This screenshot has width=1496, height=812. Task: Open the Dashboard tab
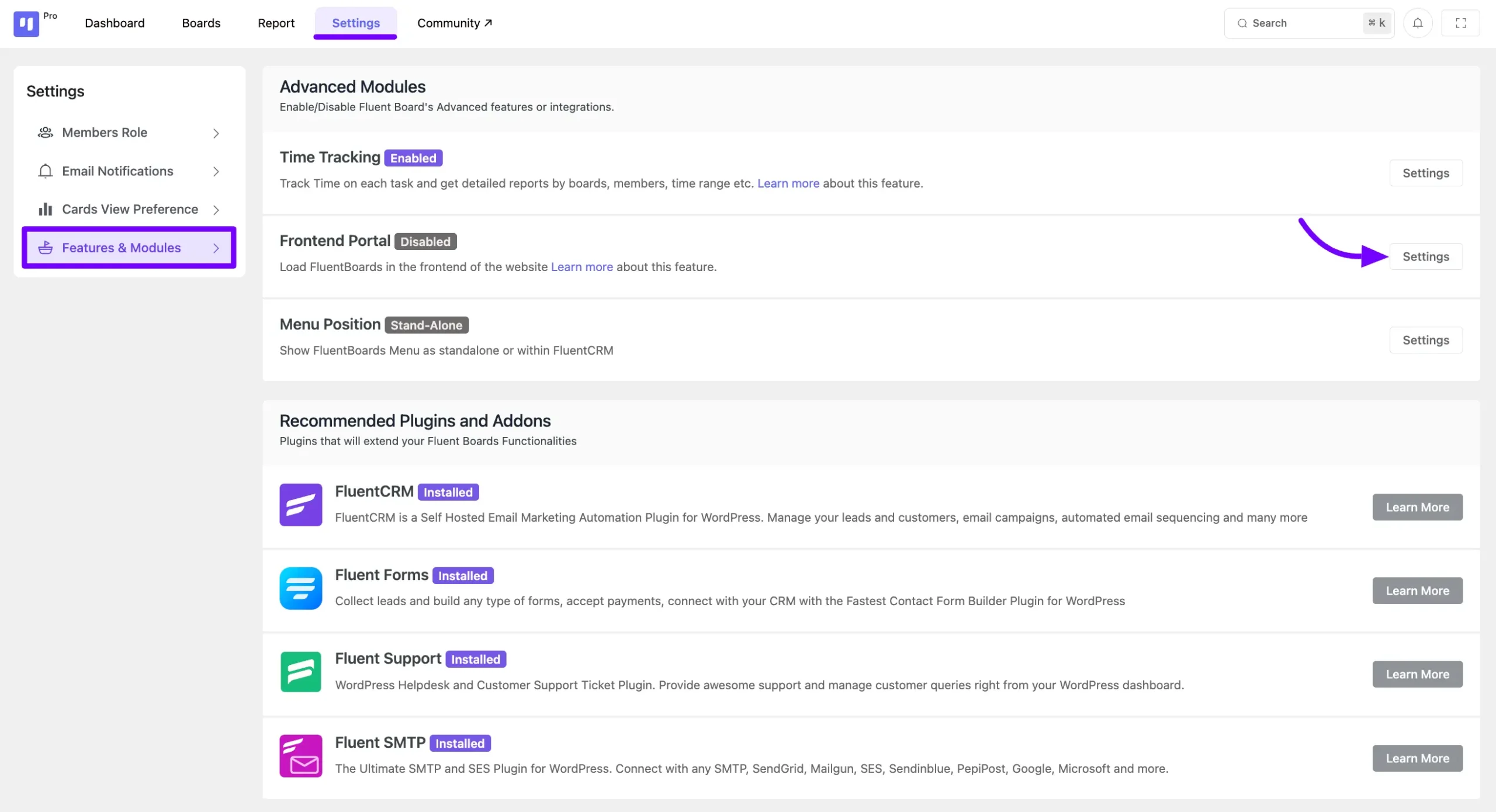tap(114, 22)
